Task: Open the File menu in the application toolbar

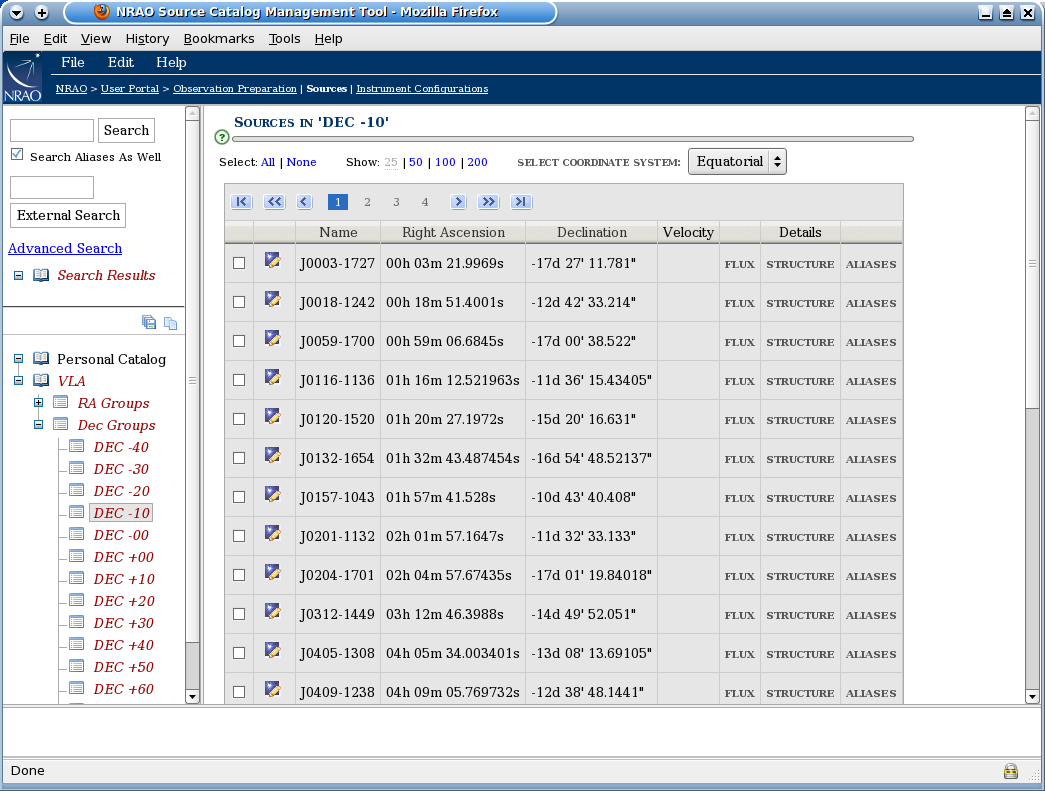Action: (x=73, y=62)
